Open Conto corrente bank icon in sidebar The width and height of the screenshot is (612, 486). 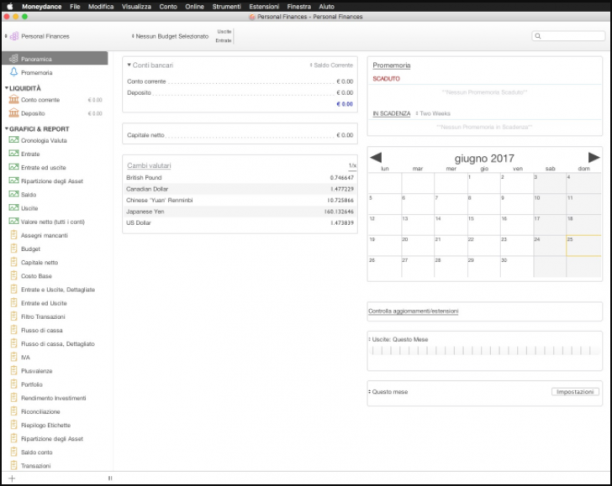point(14,100)
